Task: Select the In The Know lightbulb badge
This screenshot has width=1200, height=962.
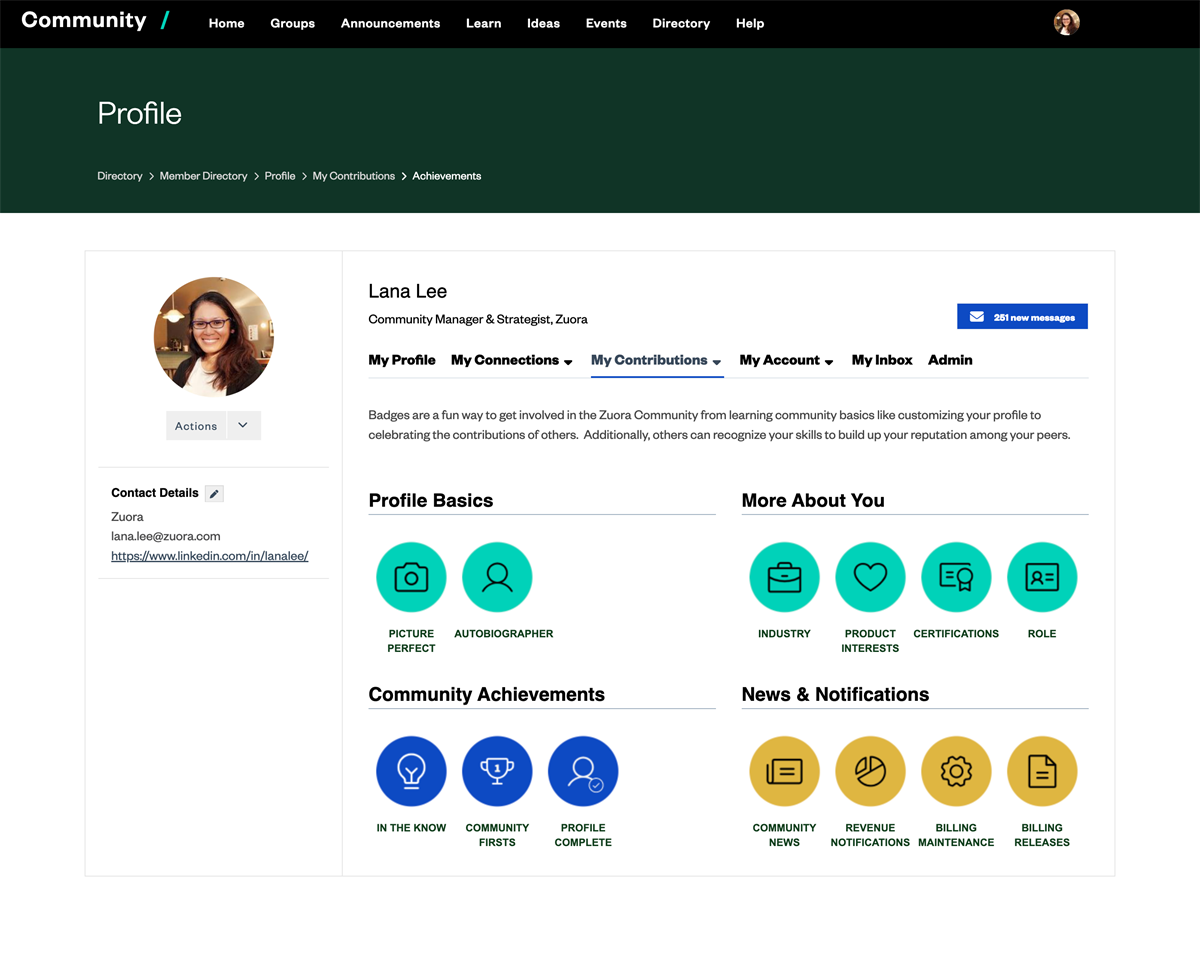Action: tap(411, 771)
